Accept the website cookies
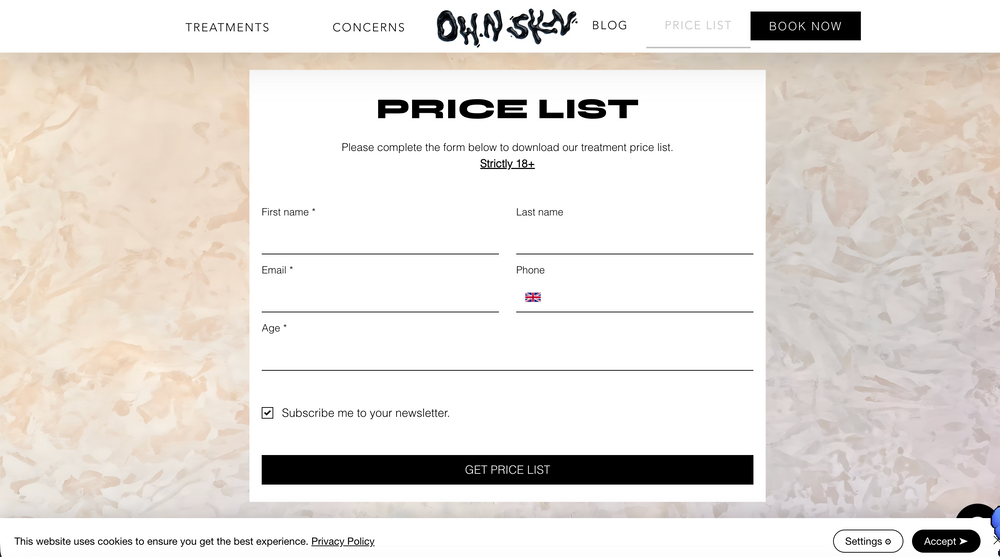Screen dimensions: 1000x557 (x=946, y=541)
